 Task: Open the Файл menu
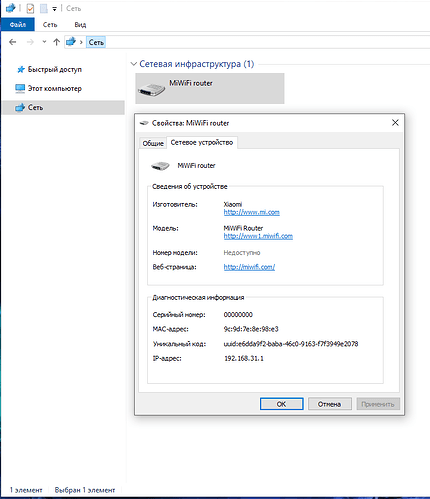tap(18, 25)
